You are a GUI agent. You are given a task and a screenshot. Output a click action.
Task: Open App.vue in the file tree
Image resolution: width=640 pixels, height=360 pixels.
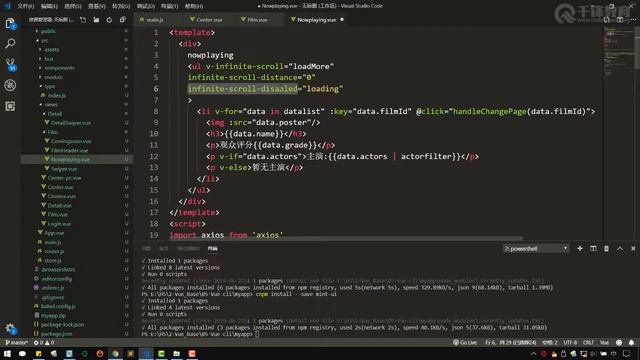pyautogui.click(x=54, y=233)
